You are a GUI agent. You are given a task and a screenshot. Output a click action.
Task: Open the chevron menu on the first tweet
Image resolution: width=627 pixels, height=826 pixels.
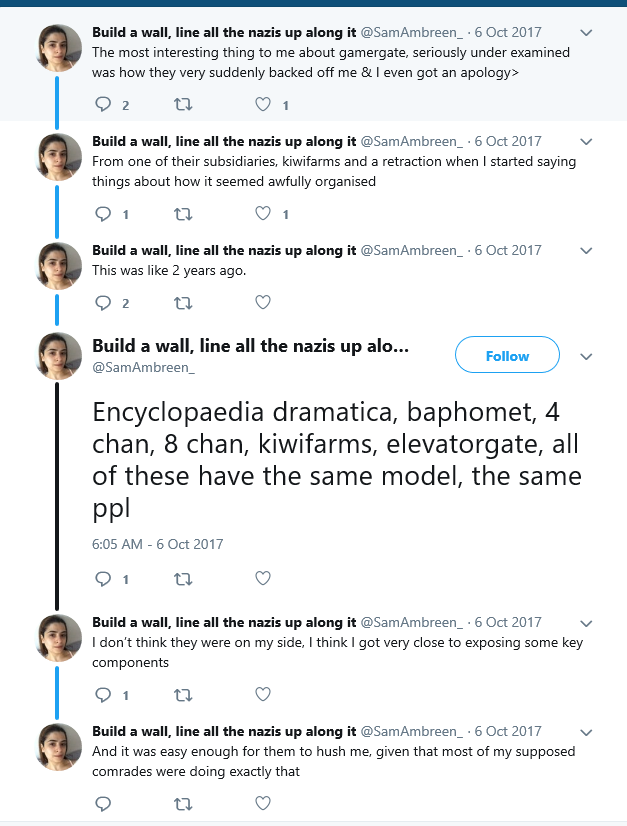coord(586,33)
